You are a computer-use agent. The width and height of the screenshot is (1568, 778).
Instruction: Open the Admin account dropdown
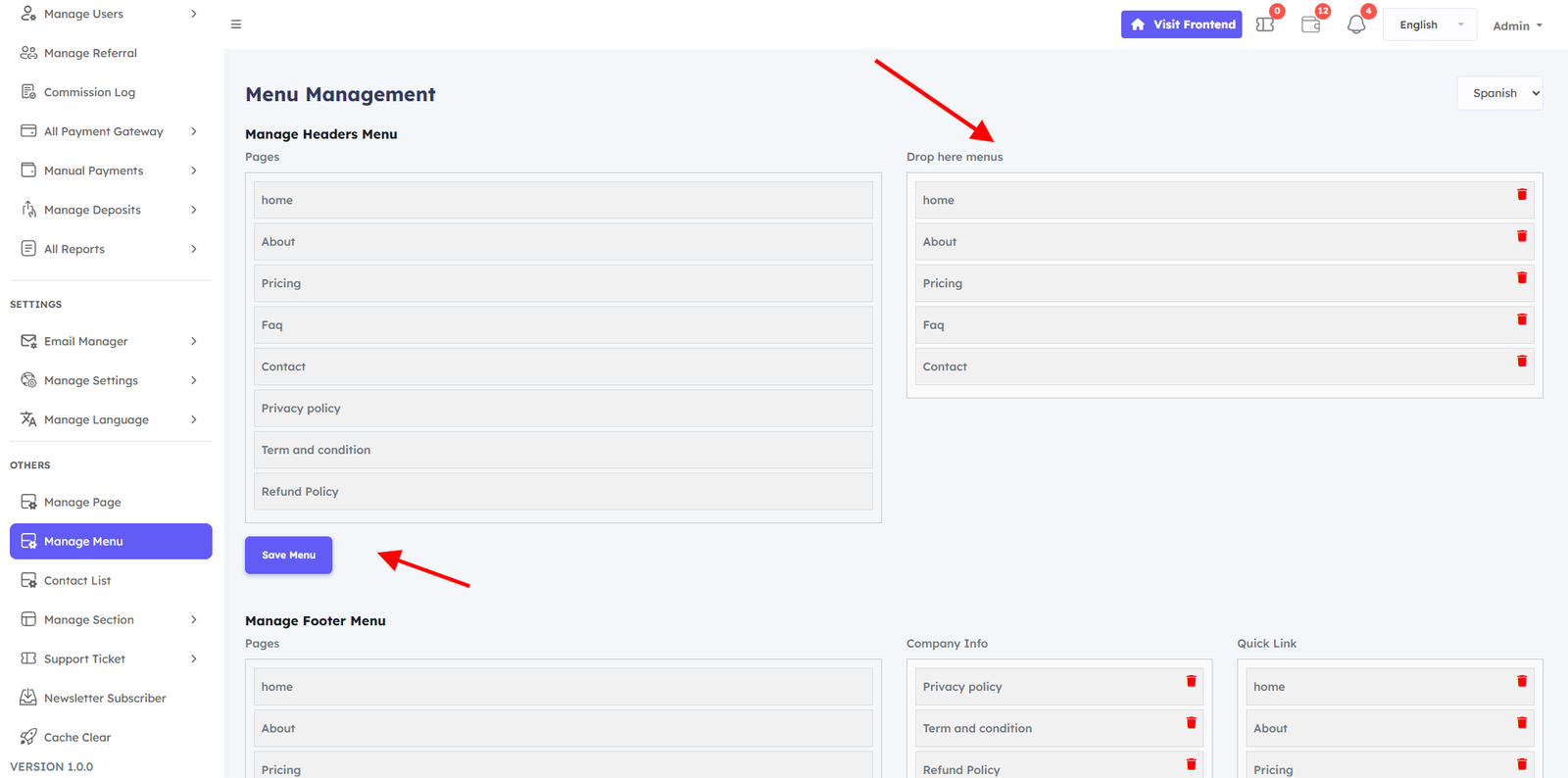point(1516,26)
